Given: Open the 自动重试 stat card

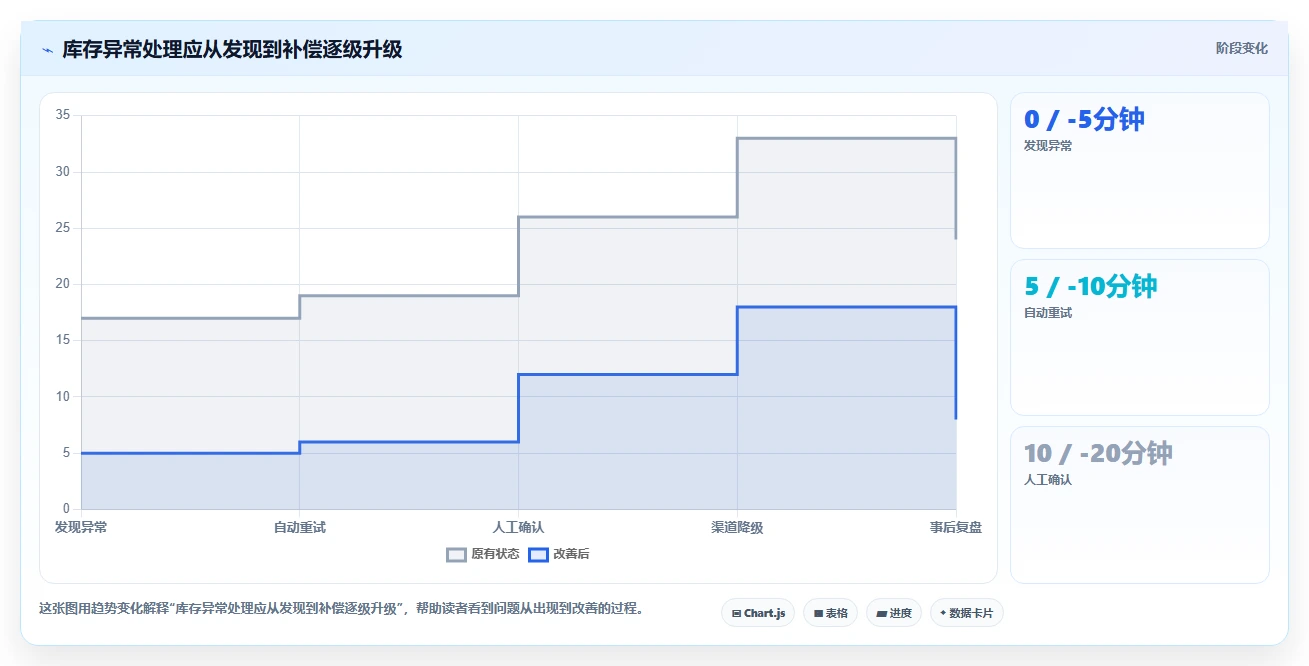Looking at the screenshot, I should [x=1140, y=337].
